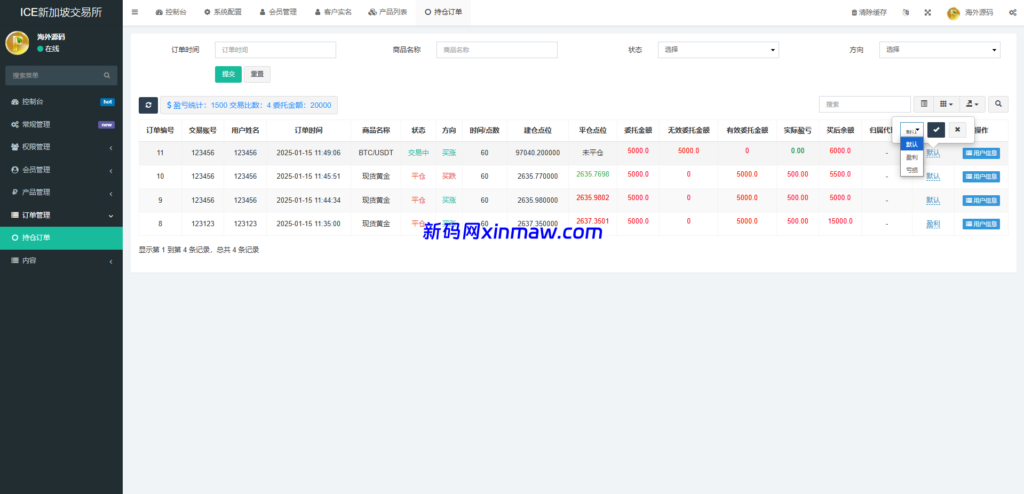Click the 重置 button
This screenshot has width=1024, height=494.
(257, 74)
